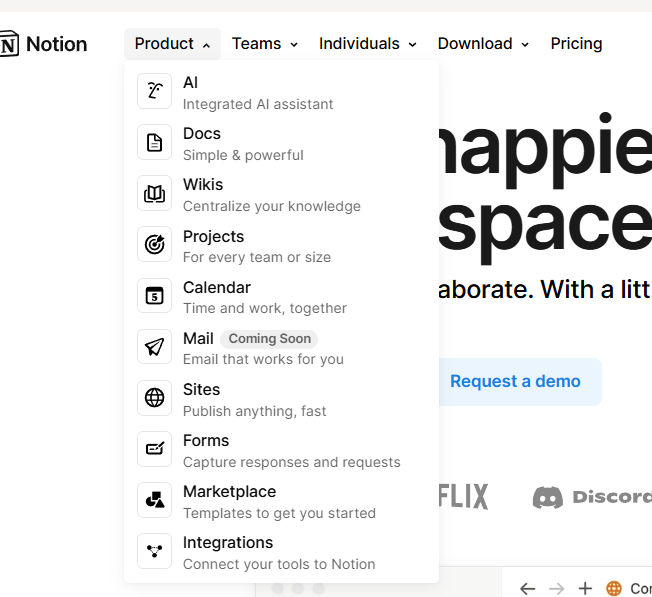Open the Integrations nodes icon
Screen dimensions: 652x597
pos(154,551)
